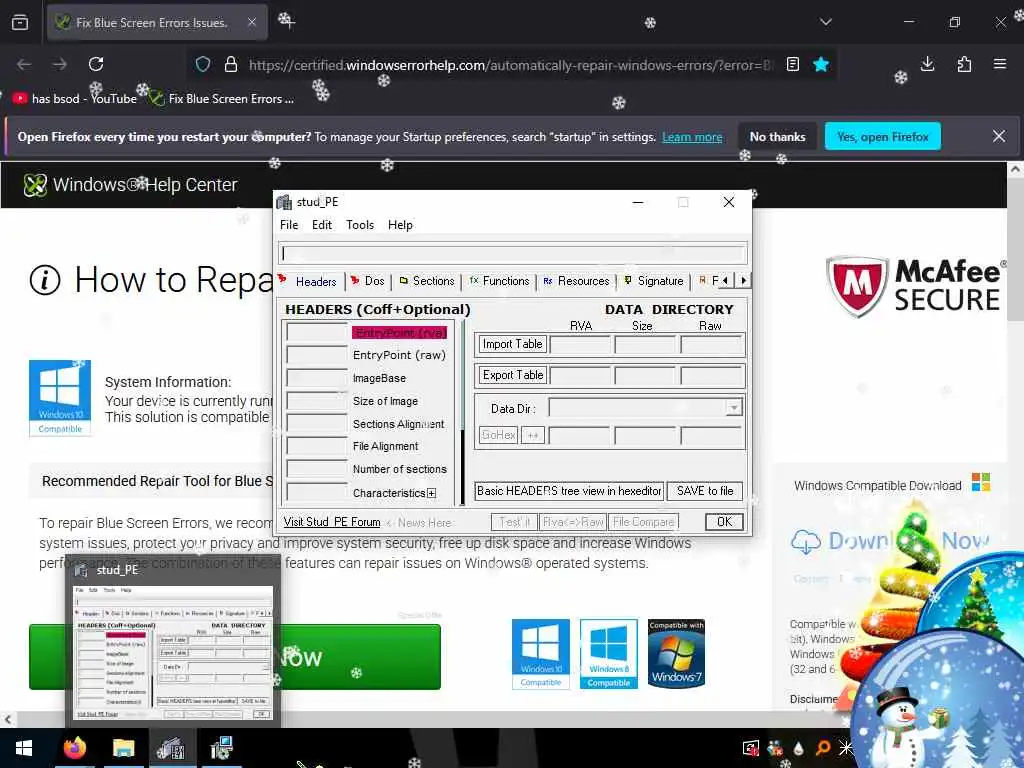Screen dimensions: 1024x768
Task: Toggle reader view icon in address bar
Action: tap(793, 64)
